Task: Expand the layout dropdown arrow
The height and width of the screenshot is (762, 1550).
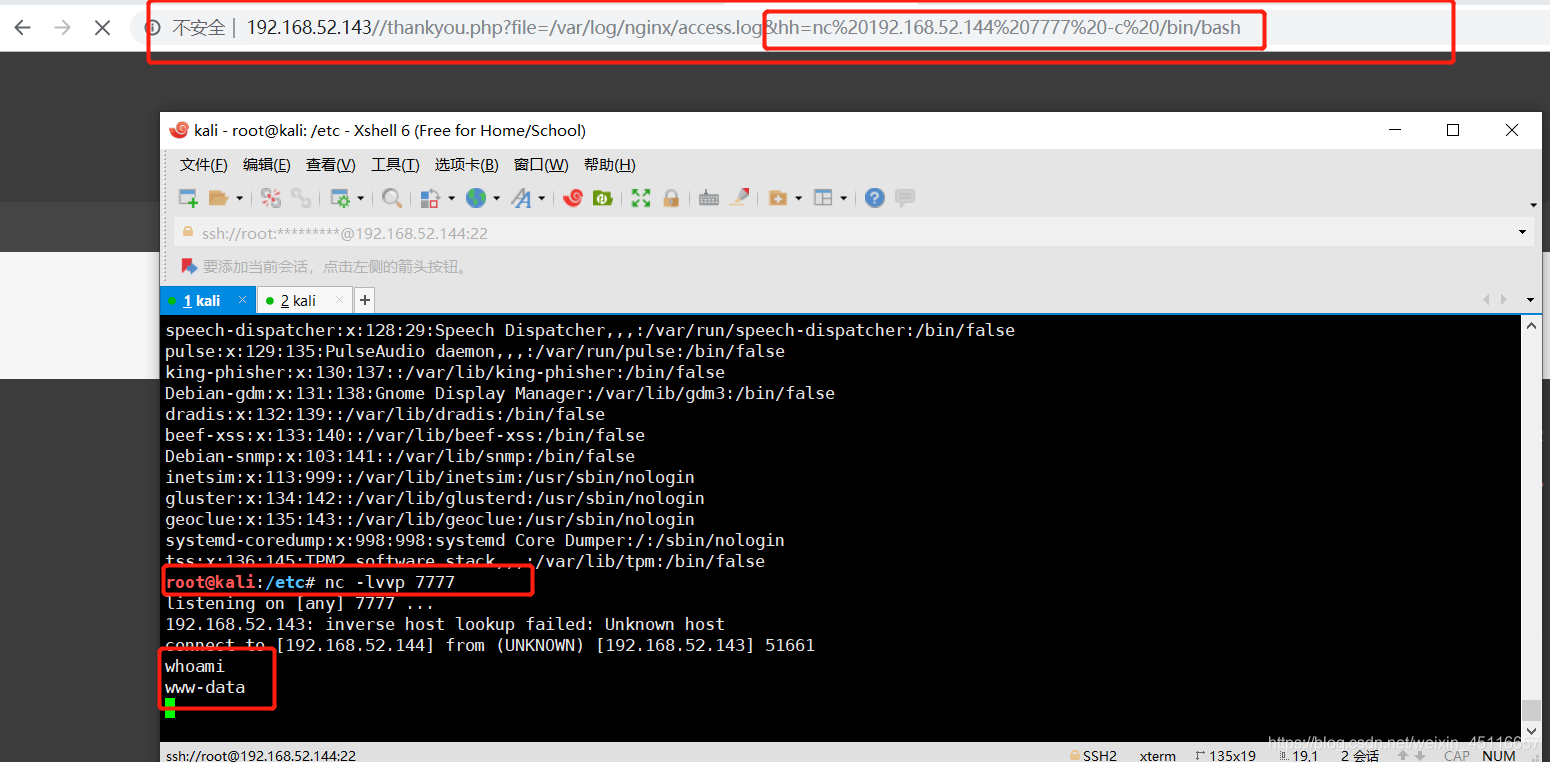Action: [x=844, y=198]
